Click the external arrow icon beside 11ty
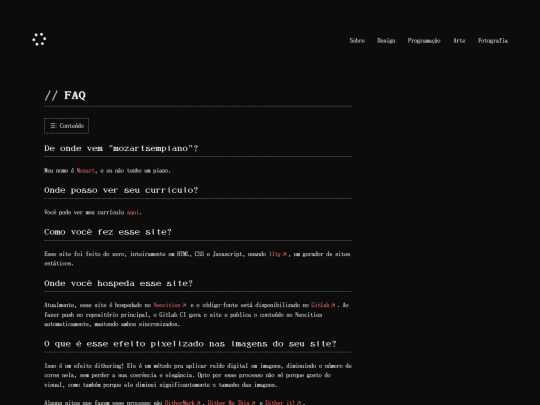The width and height of the screenshot is (540, 405). coord(284,254)
